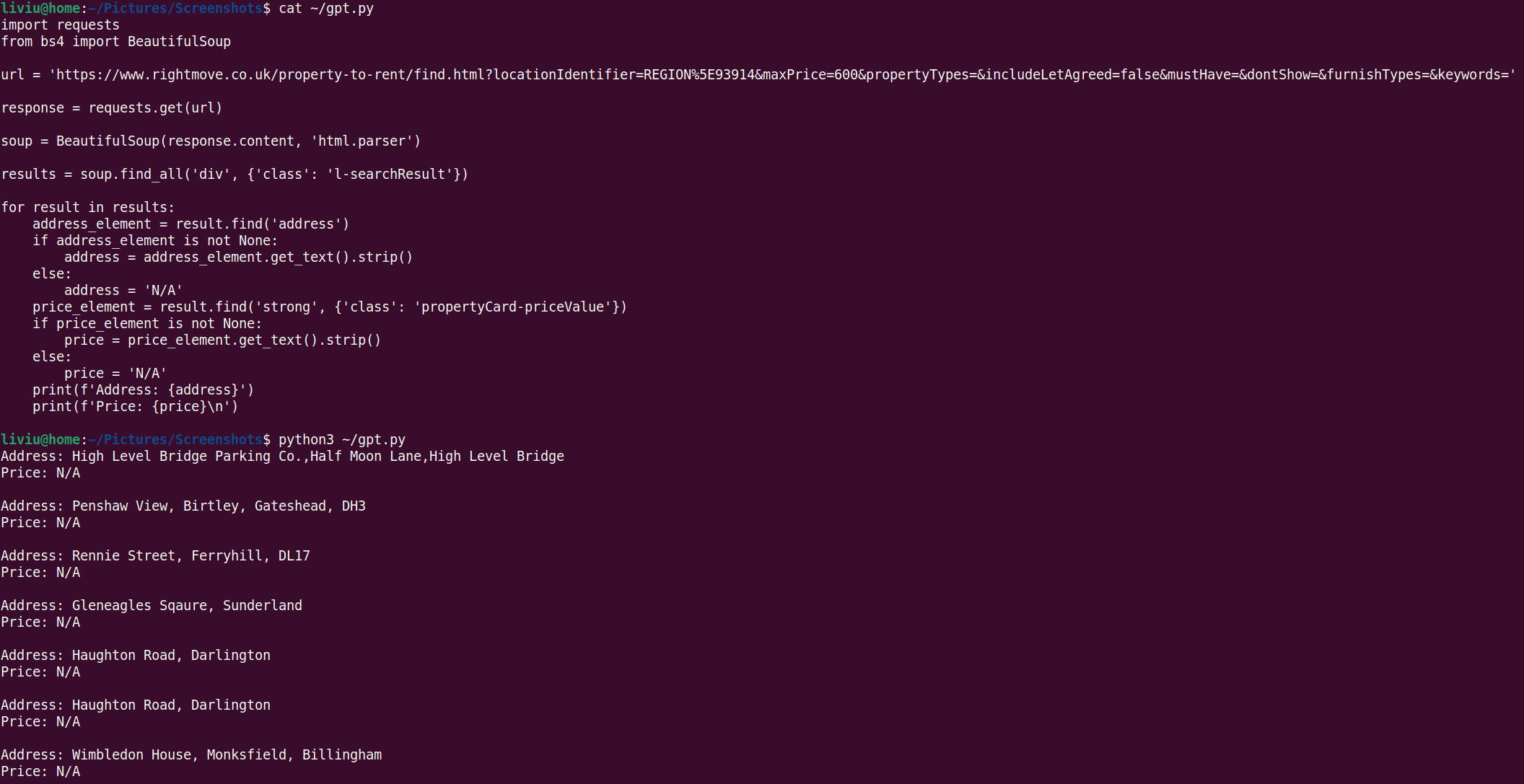Click the 'from bs4 import BeautifulSoup' line

coord(116,42)
